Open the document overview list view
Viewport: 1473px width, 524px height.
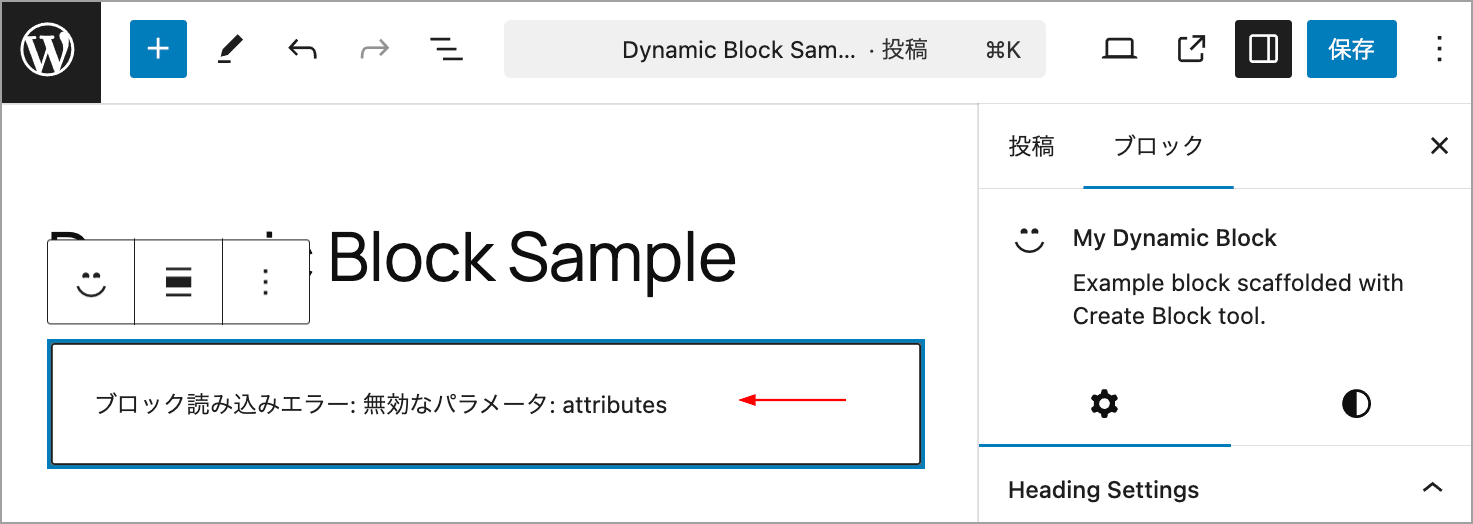pos(446,49)
